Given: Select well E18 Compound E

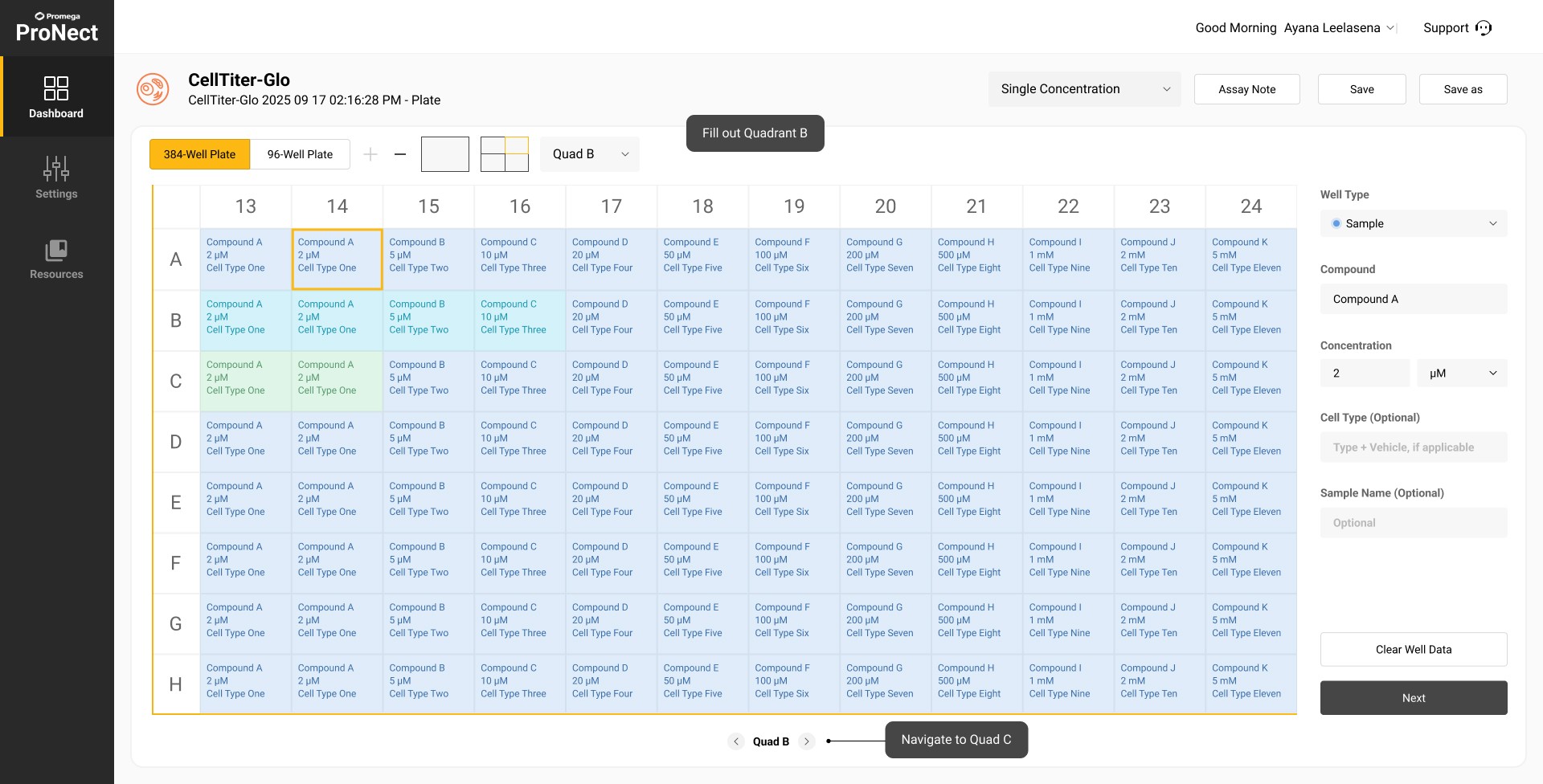Looking at the screenshot, I should (703, 502).
